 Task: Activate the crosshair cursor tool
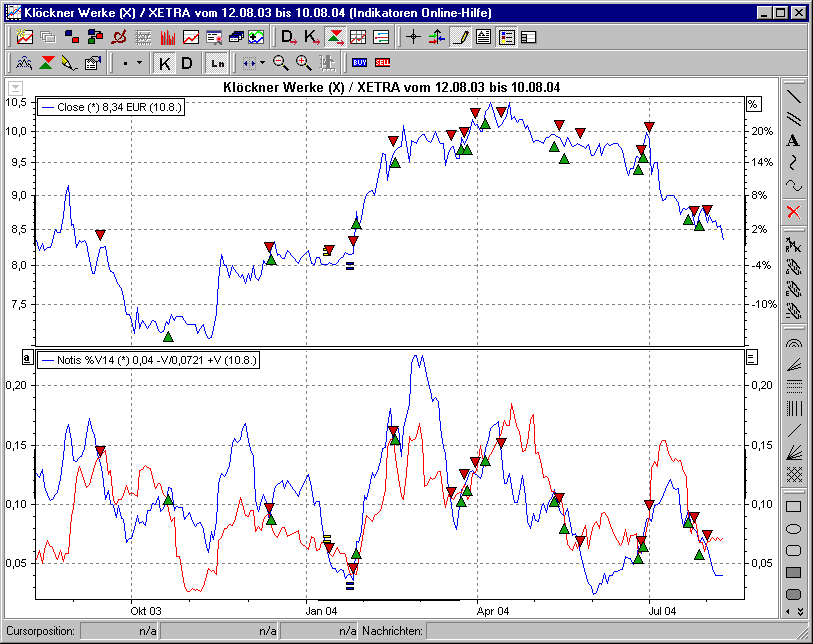point(411,36)
